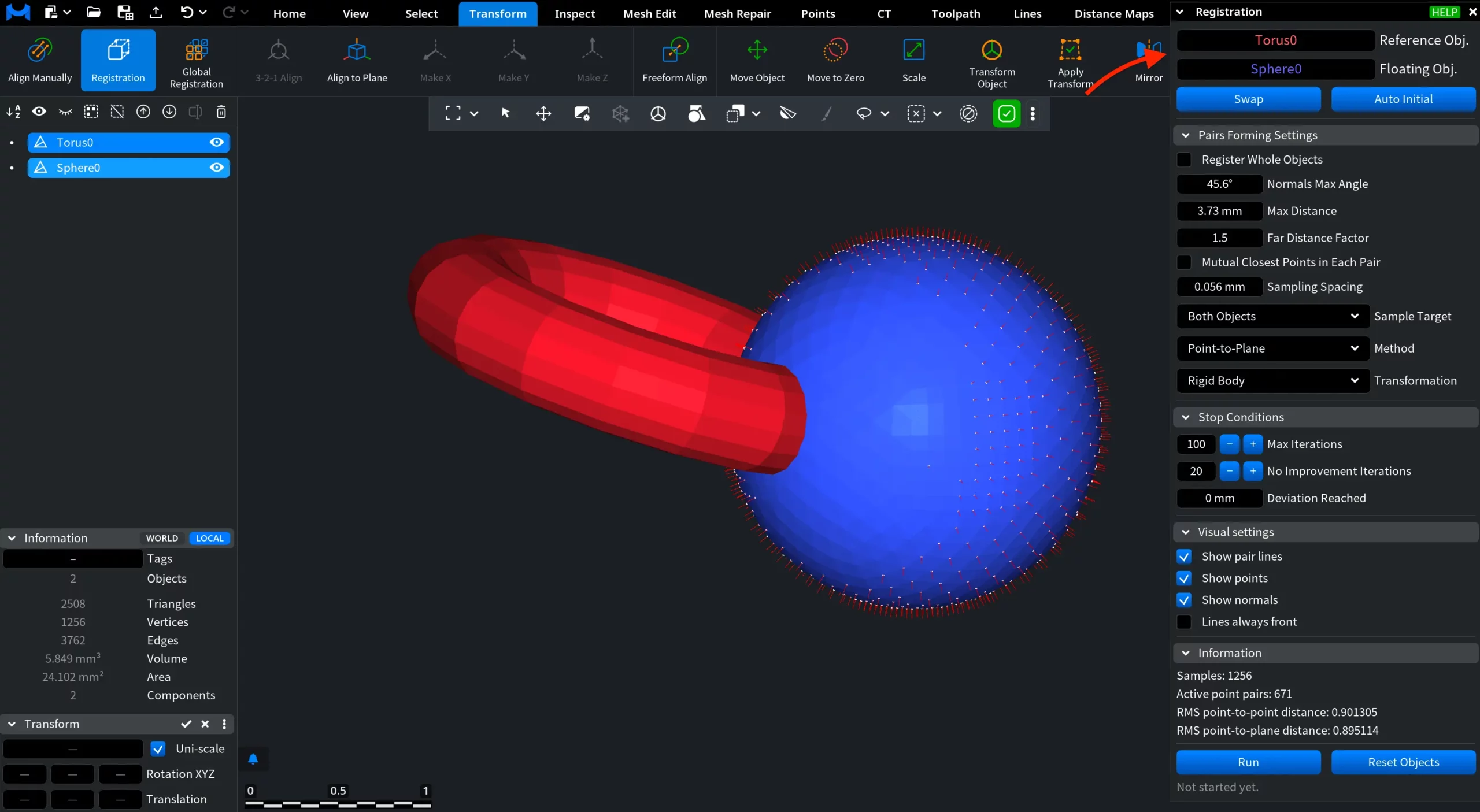Collapse the Stop Conditions section
1480x812 pixels.
coord(1186,417)
